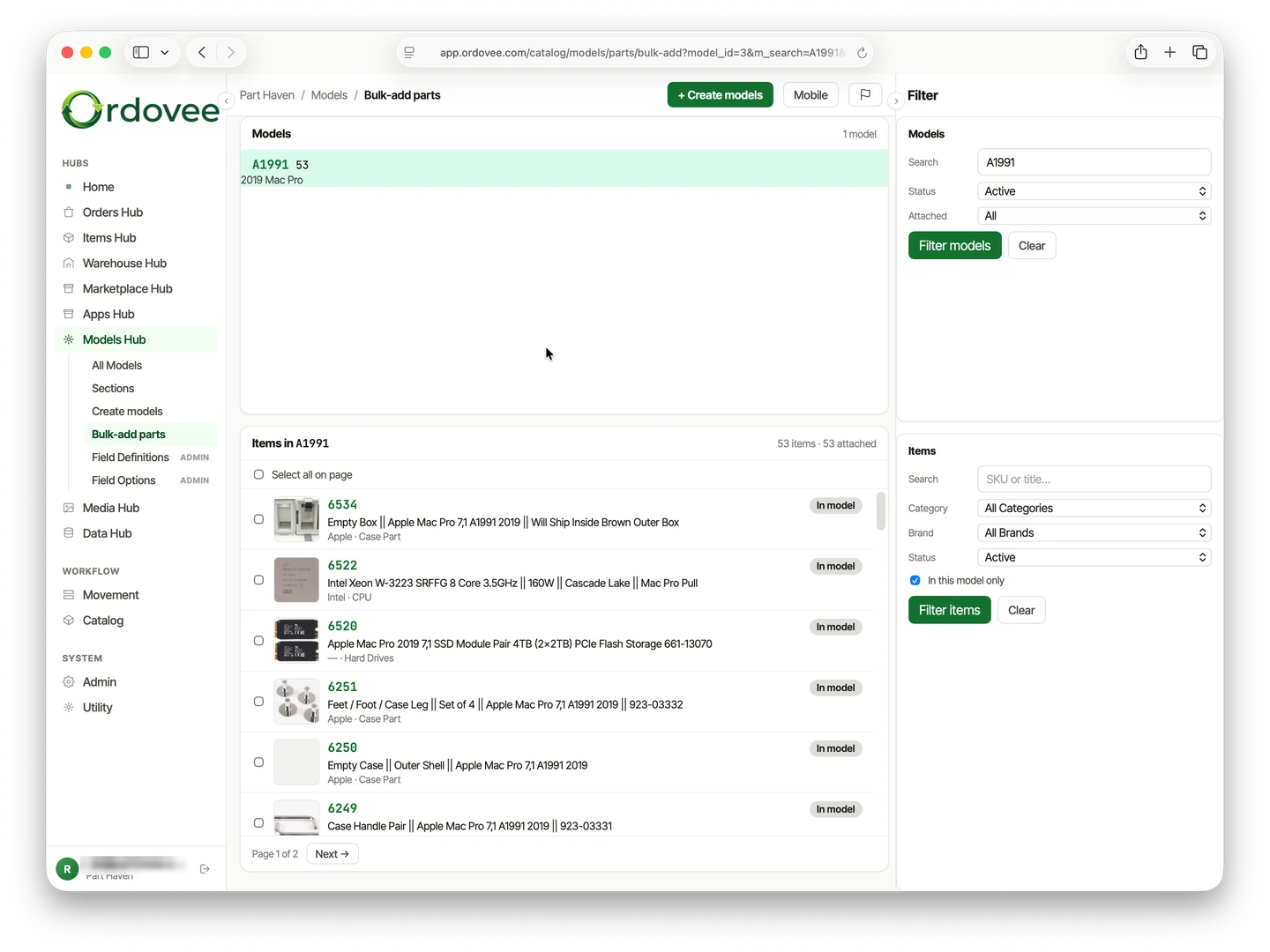
Task: Uncheck In this model only
Action: 915,580
